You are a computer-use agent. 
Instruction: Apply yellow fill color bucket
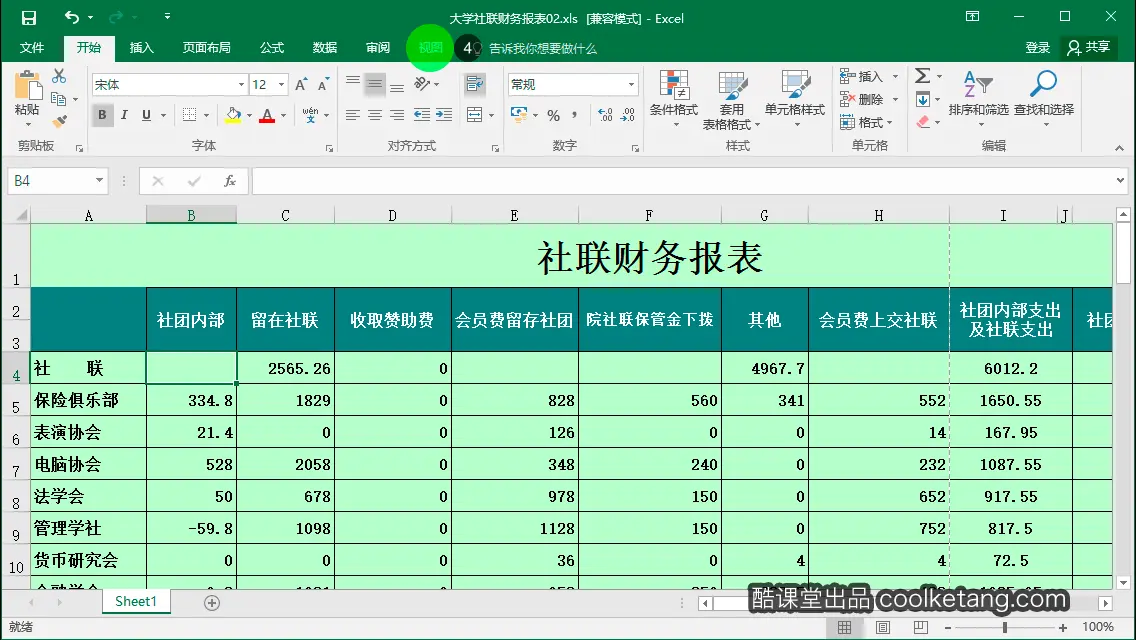tap(233, 115)
